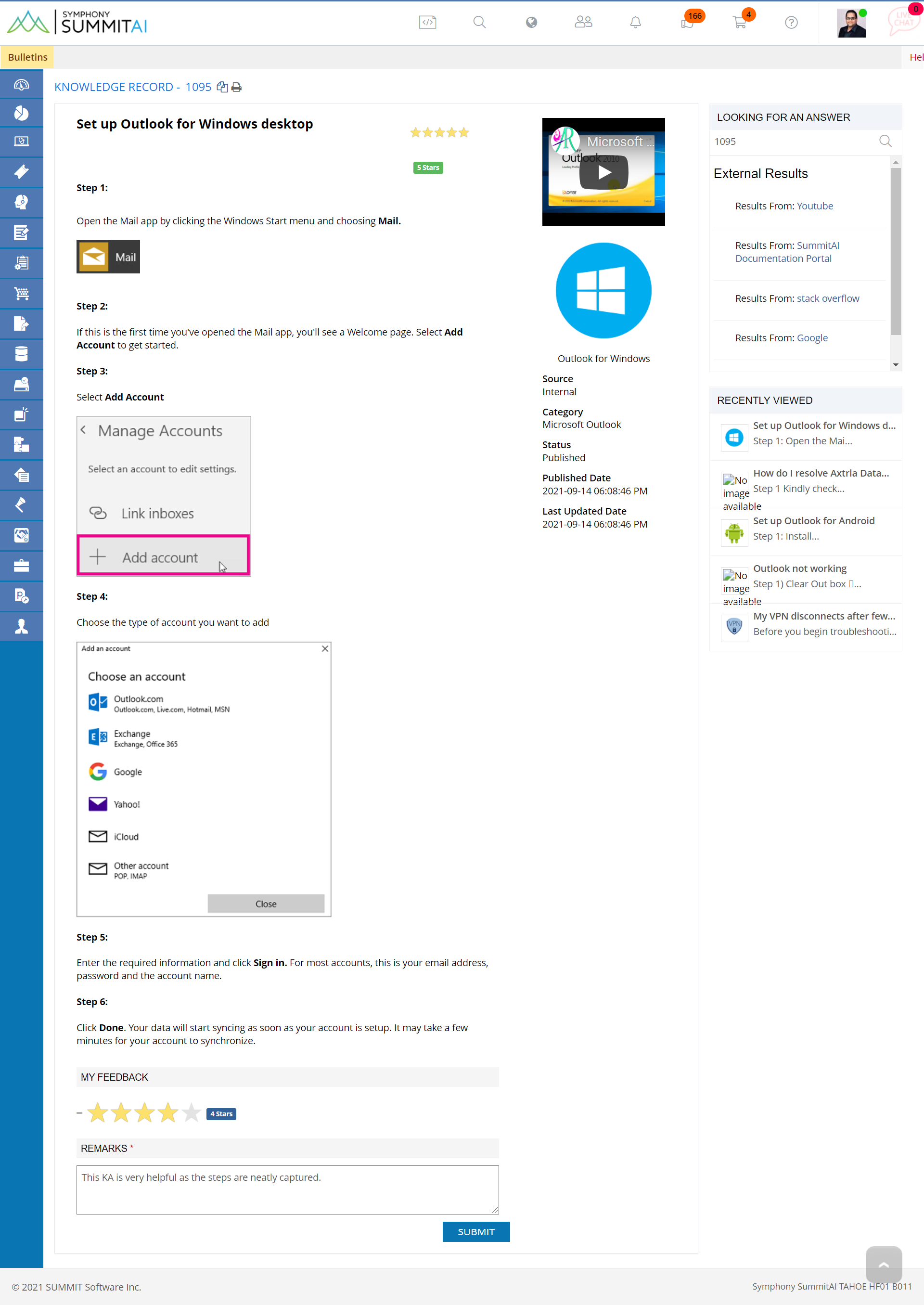Submit the feedback
The width and height of the screenshot is (924, 1305).
(476, 1231)
